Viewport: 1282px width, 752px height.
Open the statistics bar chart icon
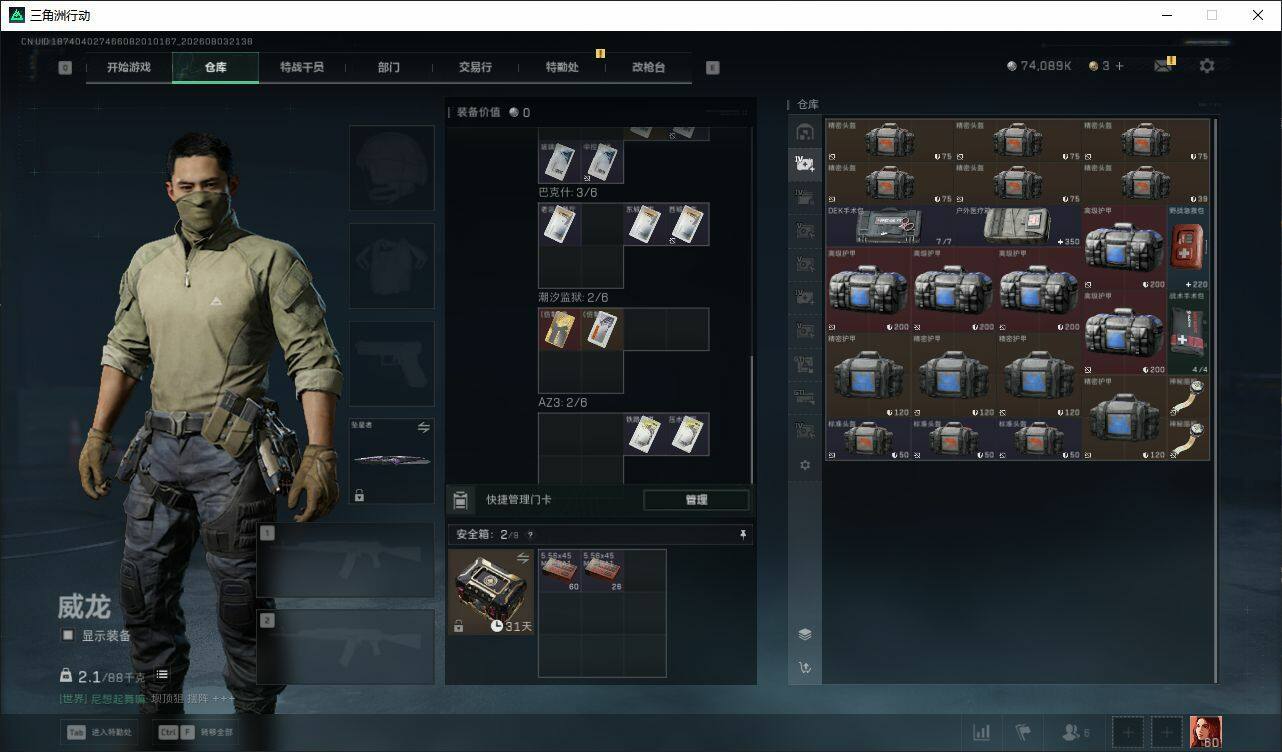tap(982, 732)
